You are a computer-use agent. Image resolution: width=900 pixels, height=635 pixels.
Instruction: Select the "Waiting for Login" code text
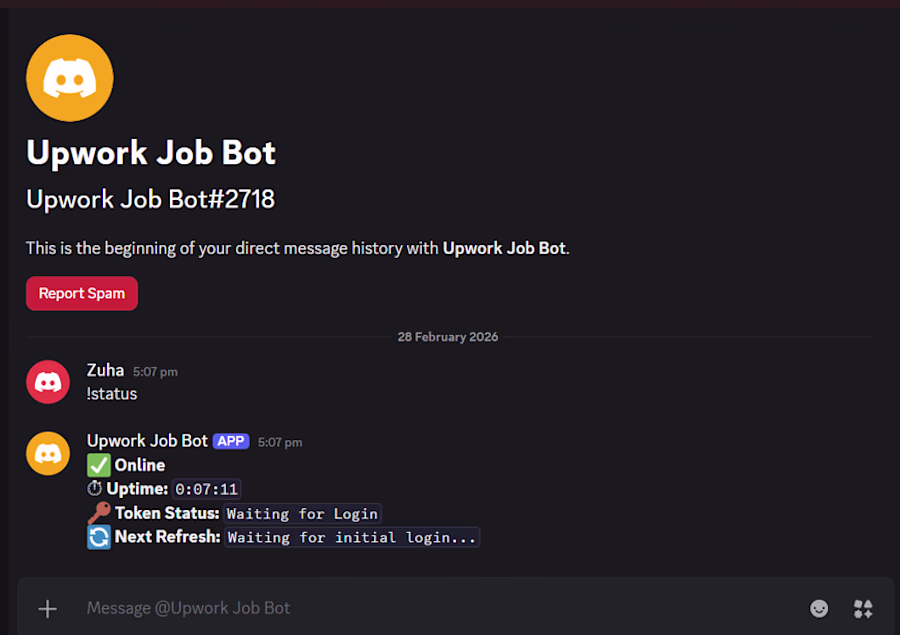point(302,514)
